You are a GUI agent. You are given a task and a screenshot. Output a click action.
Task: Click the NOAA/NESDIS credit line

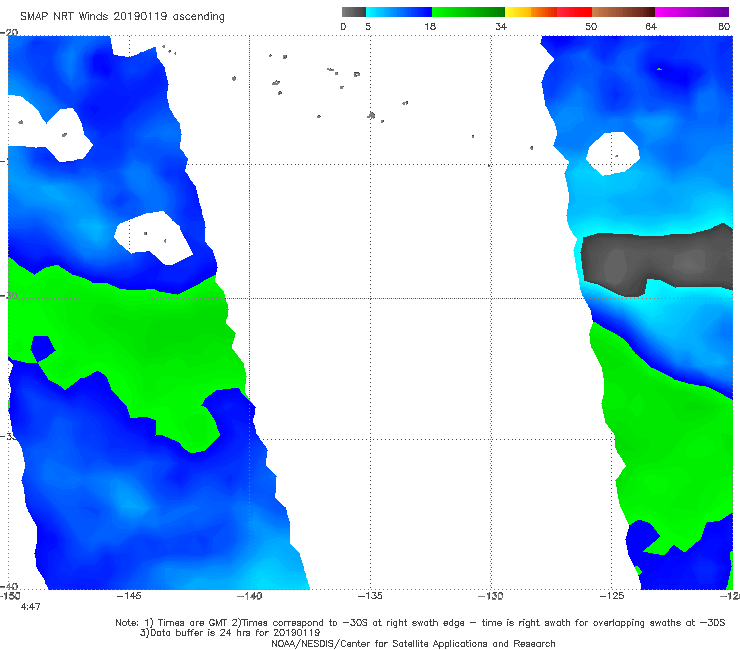tap(413, 644)
